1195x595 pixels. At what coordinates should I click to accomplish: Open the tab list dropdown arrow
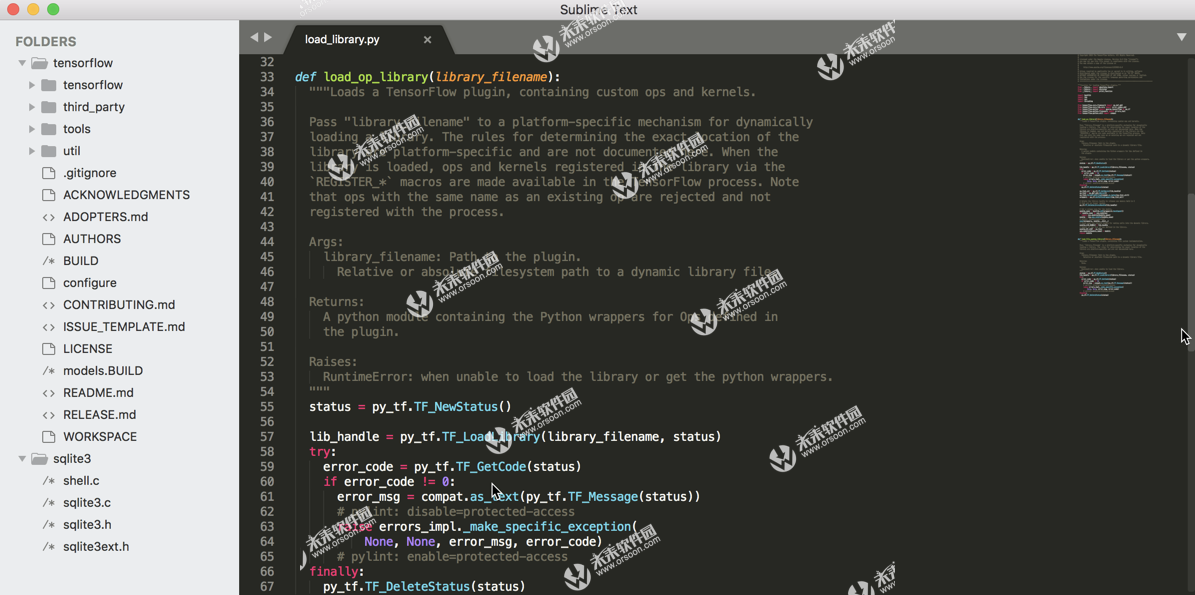pyautogui.click(x=1181, y=37)
